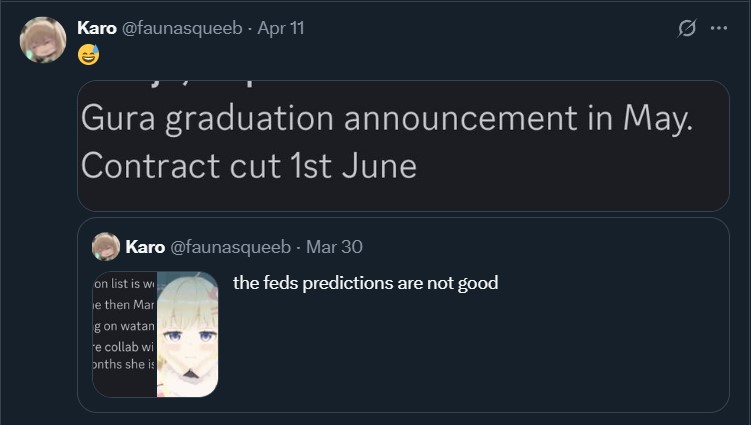Click @faunasqueeb handle in quoted post
The height and width of the screenshot is (425, 751).
pos(230,247)
